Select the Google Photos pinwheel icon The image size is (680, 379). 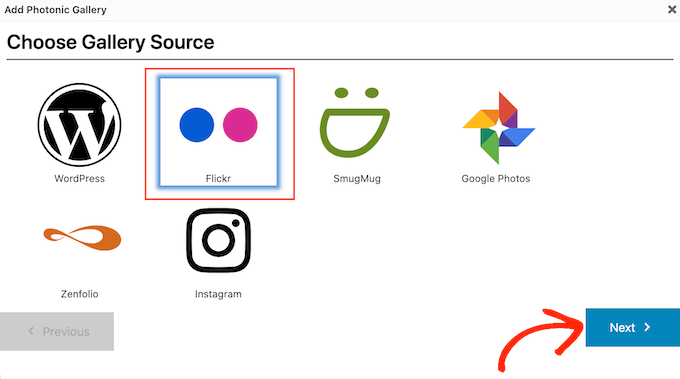tap(499, 128)
